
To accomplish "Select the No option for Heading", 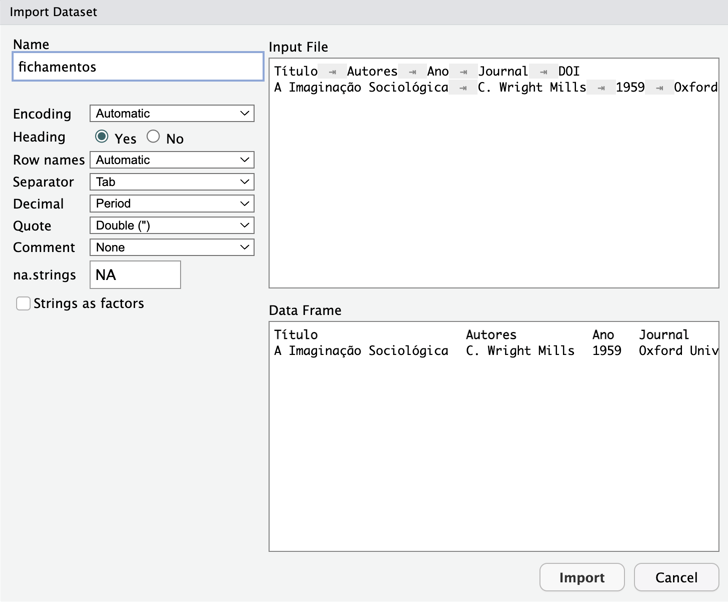I will (x=153, y=137).
